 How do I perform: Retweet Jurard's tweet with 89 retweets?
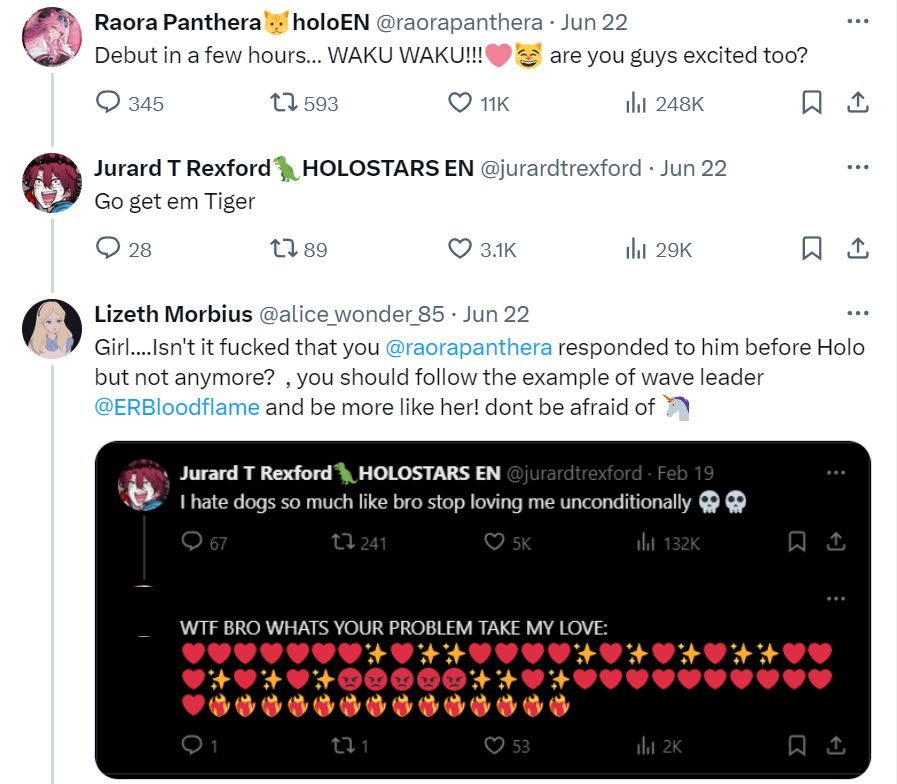click(284, 248)
